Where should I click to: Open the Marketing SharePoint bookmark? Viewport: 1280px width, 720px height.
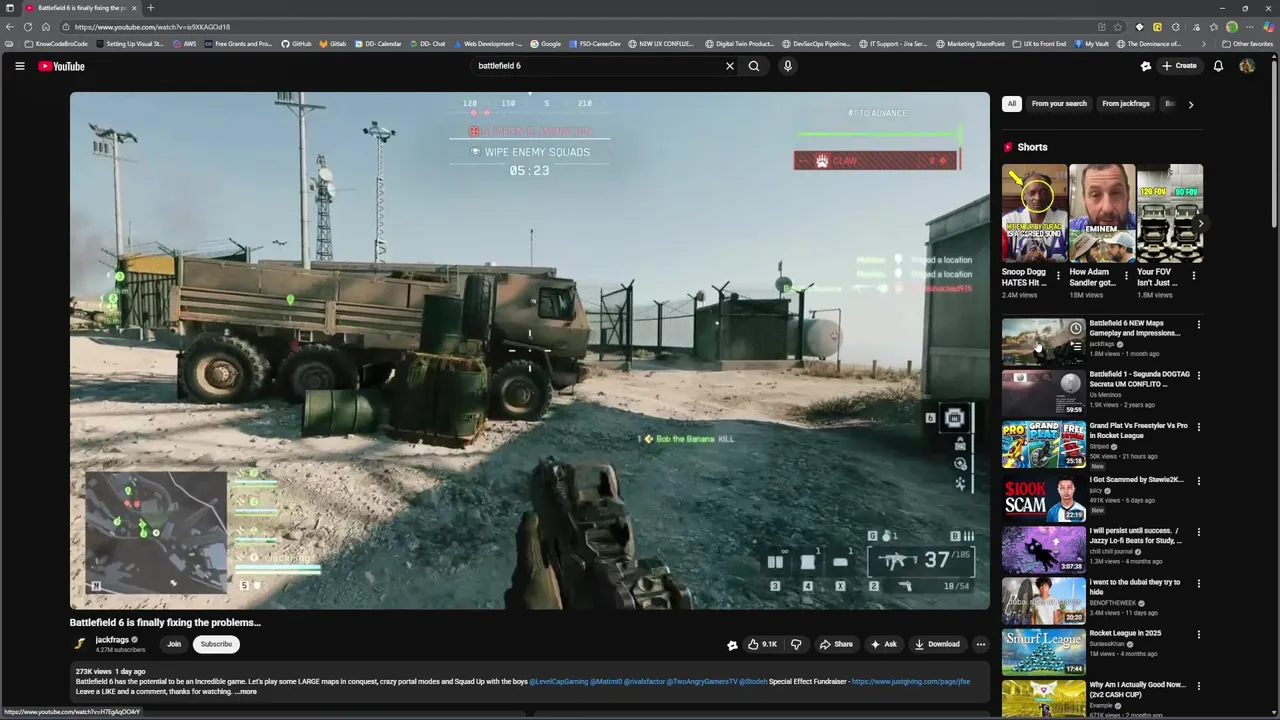coord(971,44)
